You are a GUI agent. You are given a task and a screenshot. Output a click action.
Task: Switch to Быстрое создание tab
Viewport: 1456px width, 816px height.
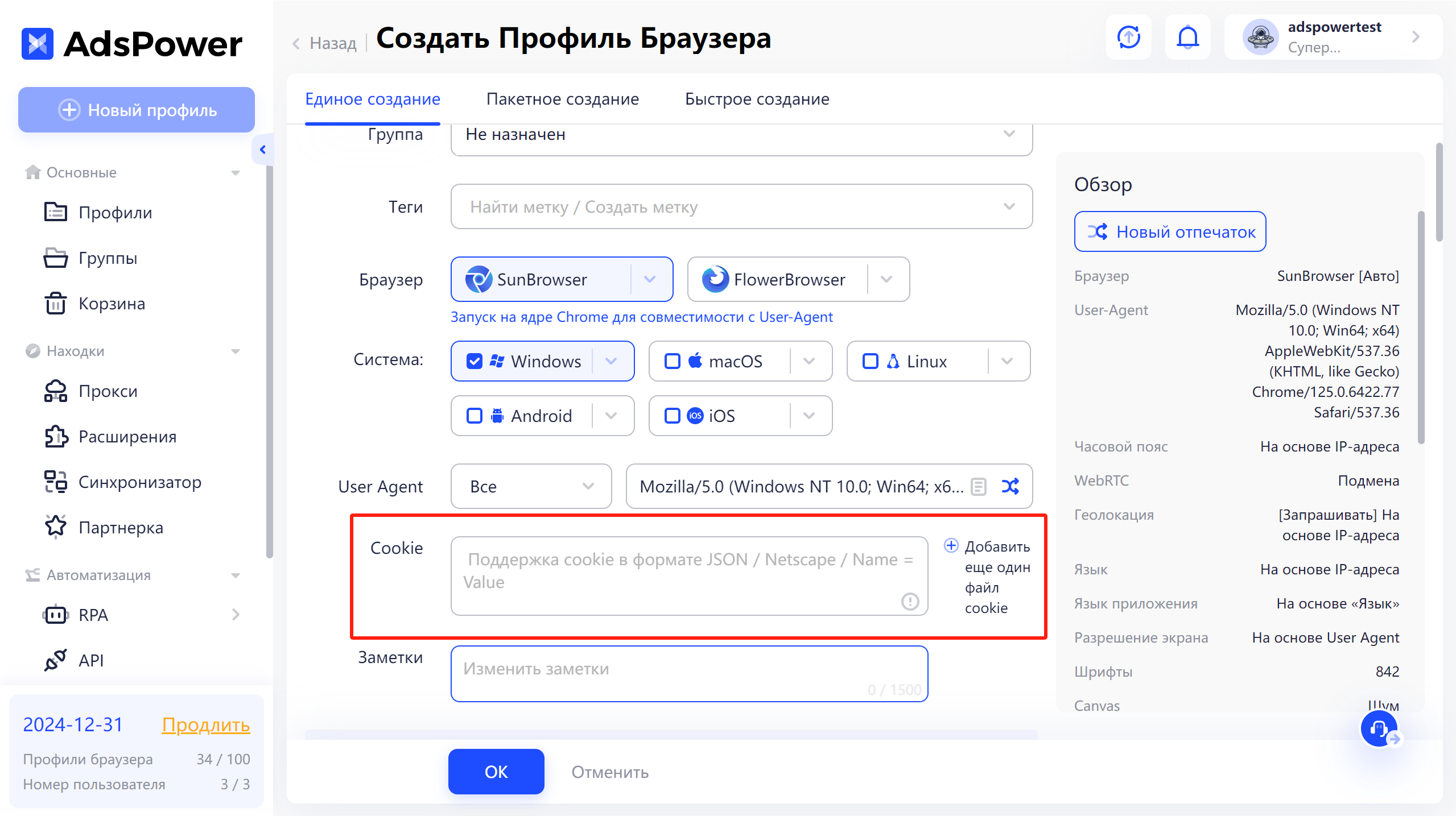756,98
